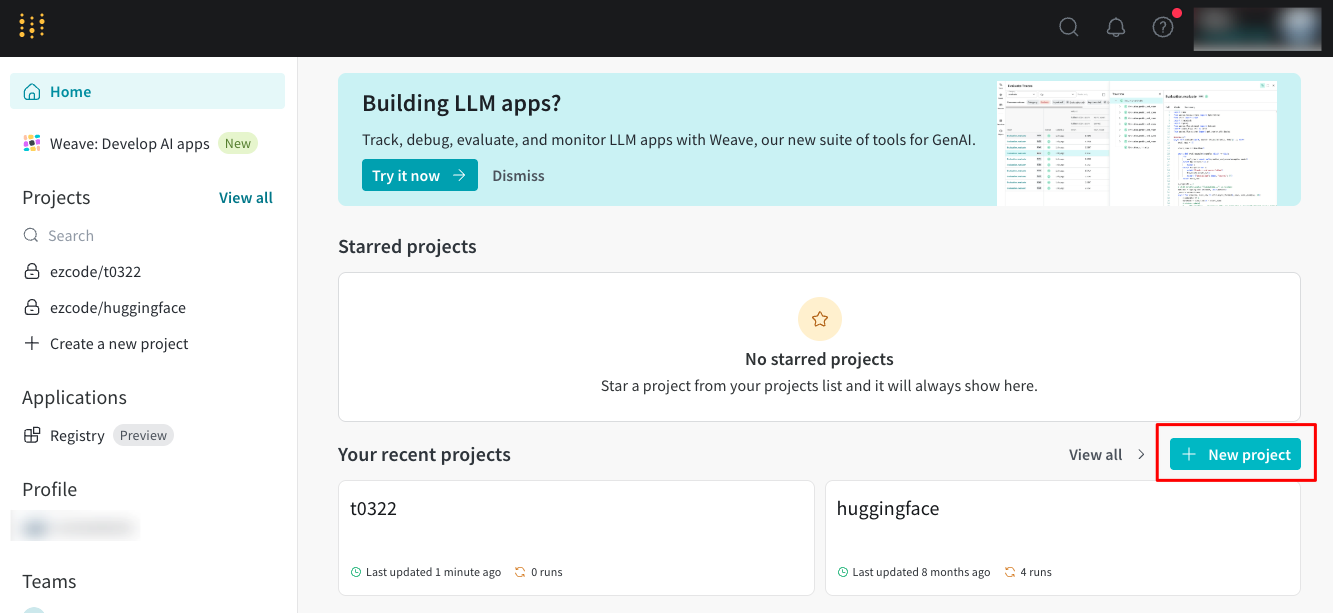Click the Preview badge next to Registry
The width and height of the screenshot is (1333, 613).
(143, 435)
